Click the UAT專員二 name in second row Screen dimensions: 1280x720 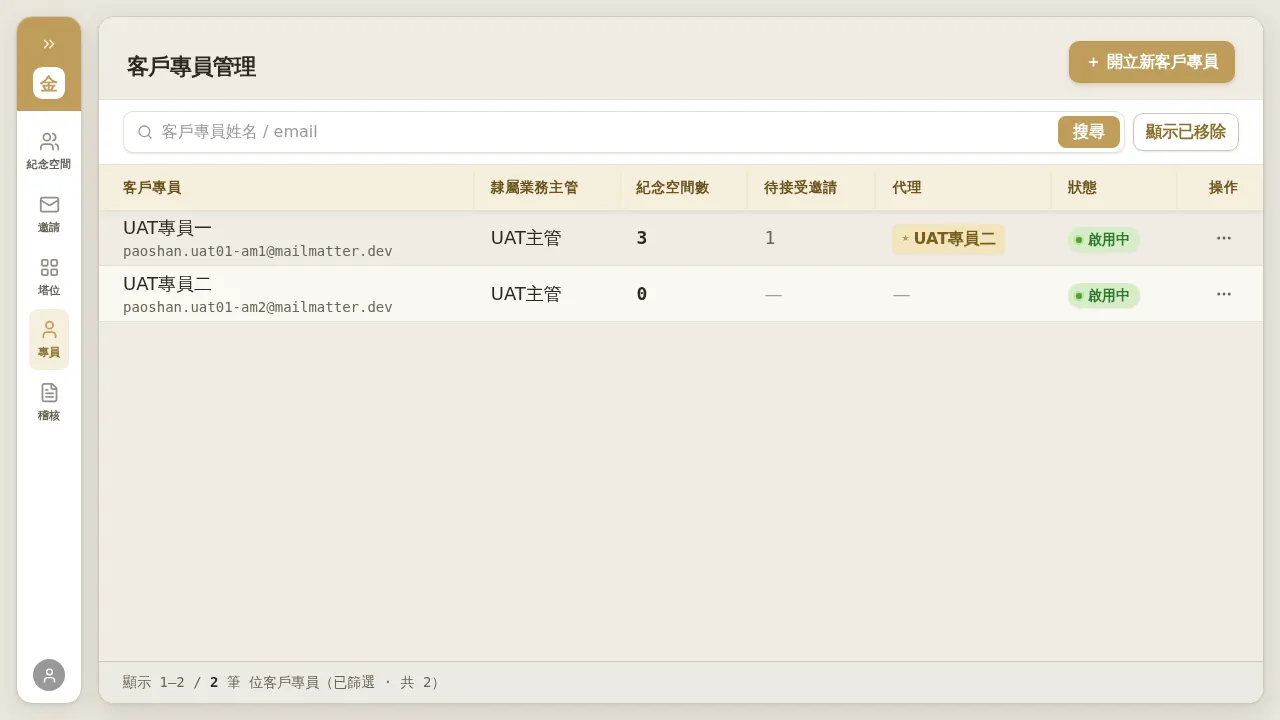167,284
